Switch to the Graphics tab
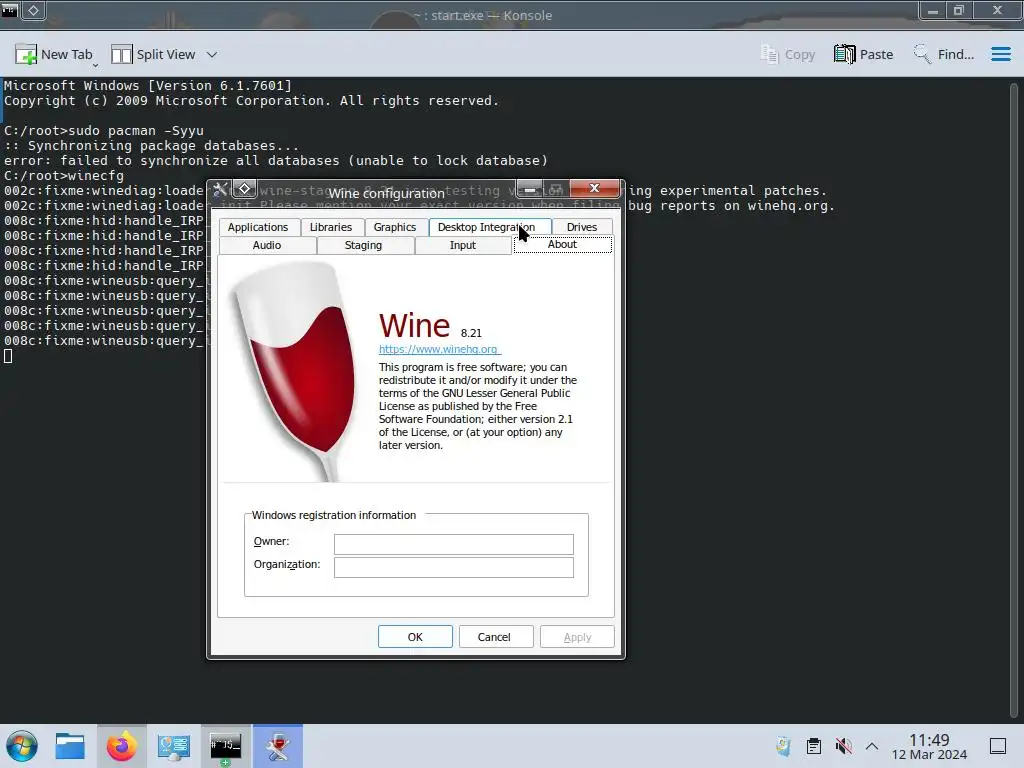 (394, 227)
